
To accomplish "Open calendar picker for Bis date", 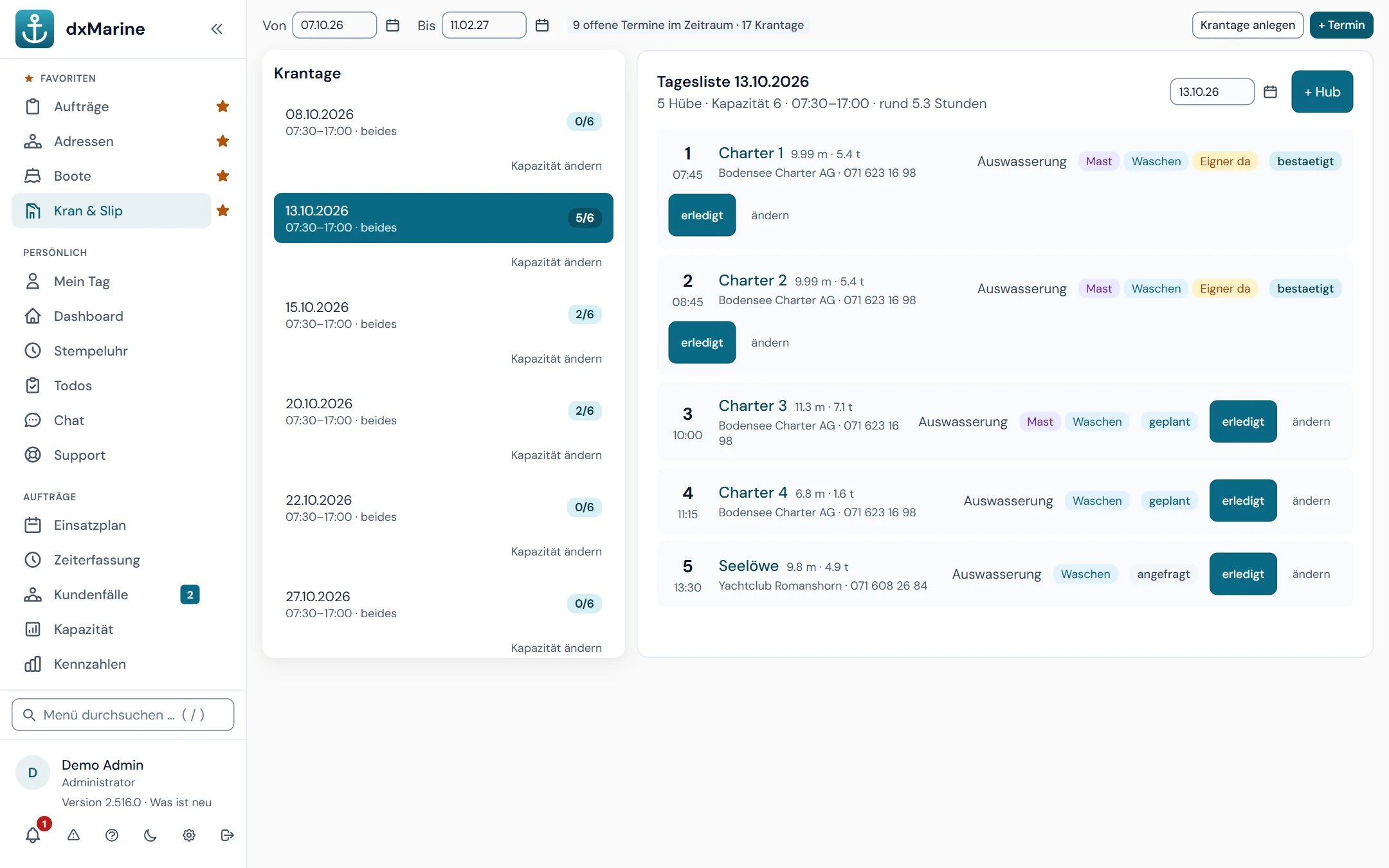I will [542, 25].
